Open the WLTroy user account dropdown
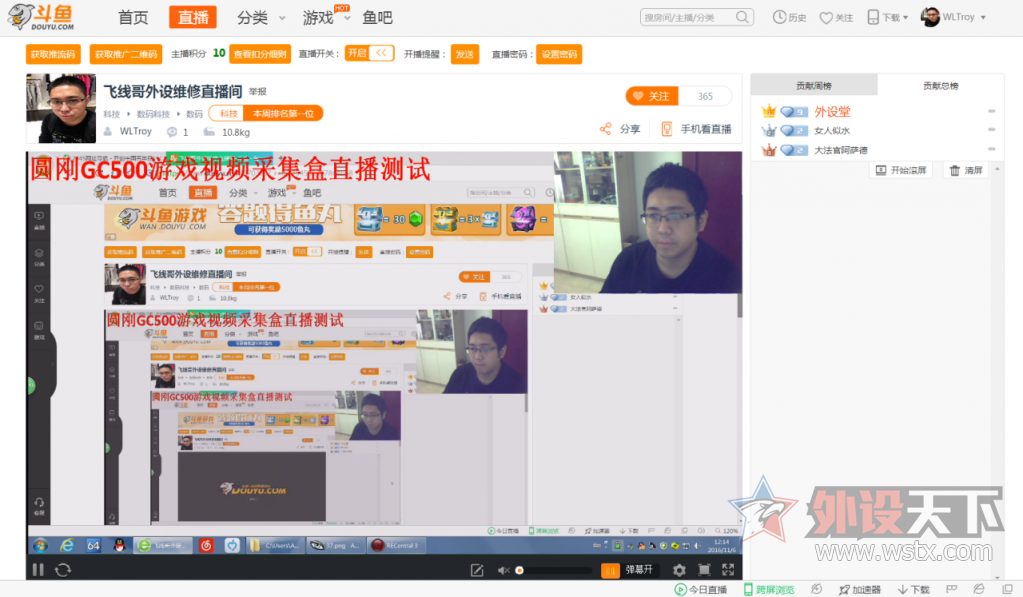The width and height of the screenshot is (1023, 597). (x=953, y=17)
